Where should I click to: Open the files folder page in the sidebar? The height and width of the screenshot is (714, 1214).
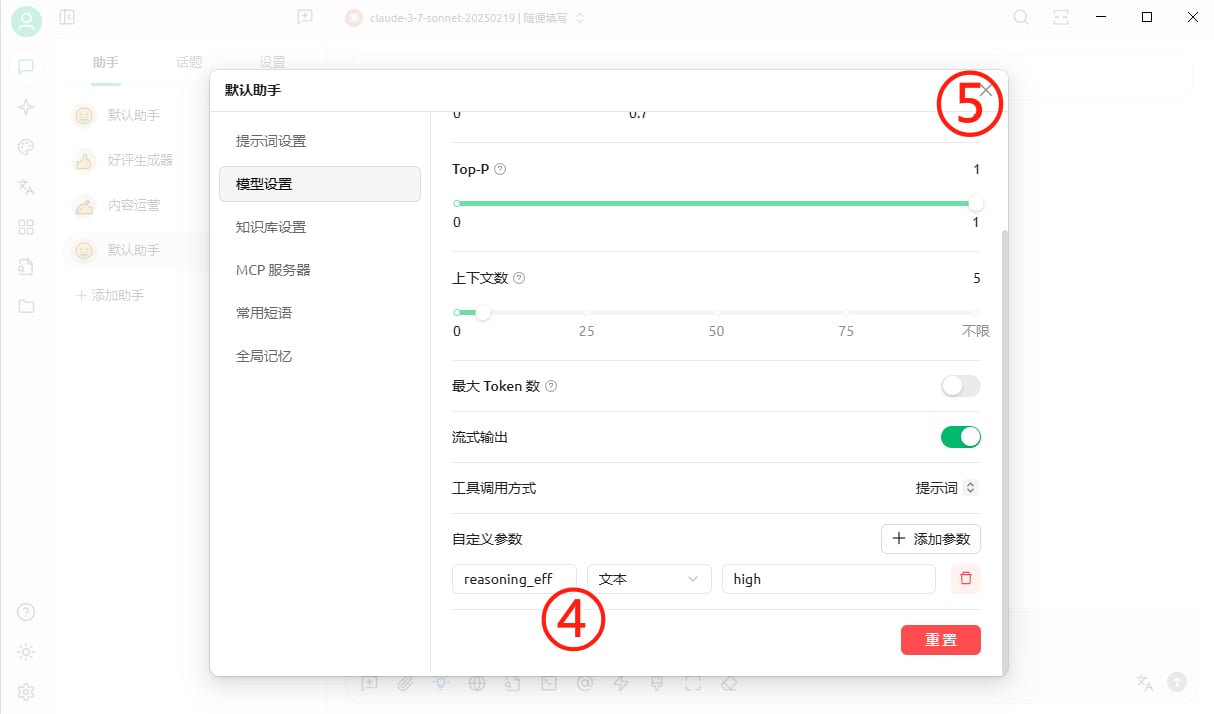point(26,306)
